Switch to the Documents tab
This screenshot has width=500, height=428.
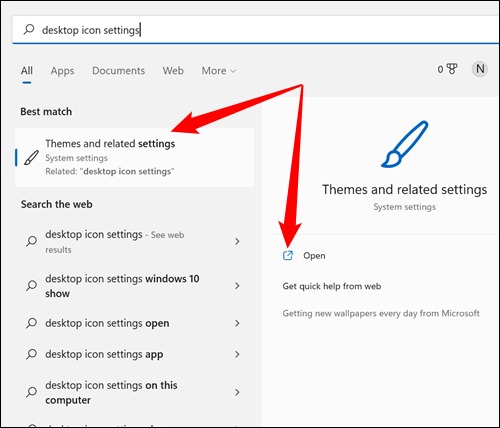pos(118,71)
